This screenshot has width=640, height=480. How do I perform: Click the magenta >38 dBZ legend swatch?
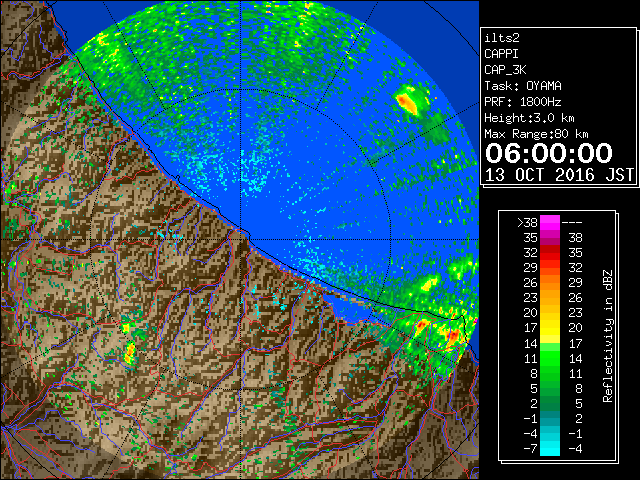(x=549, y=223)
